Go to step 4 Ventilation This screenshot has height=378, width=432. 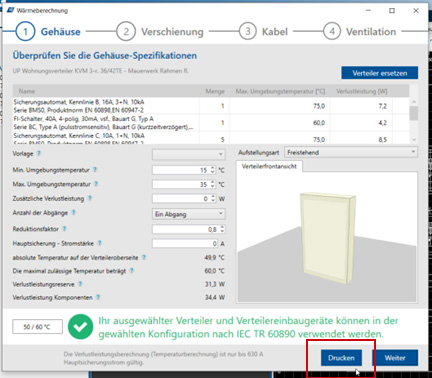pyautogui.click(x=360, y=32)
